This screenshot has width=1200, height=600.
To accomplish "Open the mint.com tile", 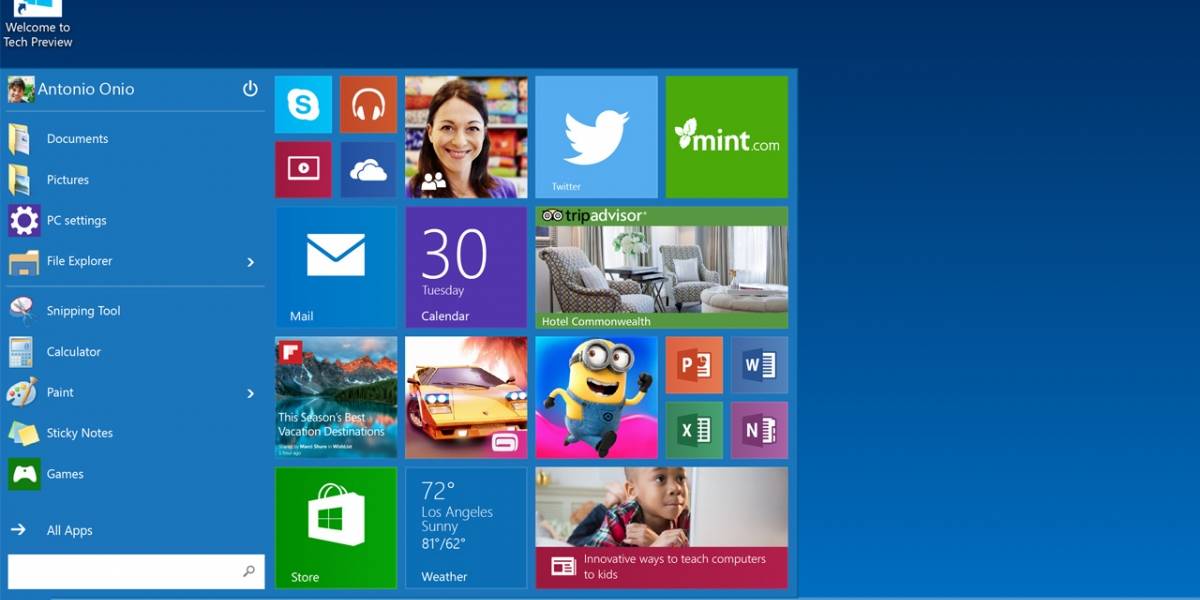I will tap(727, 137).
